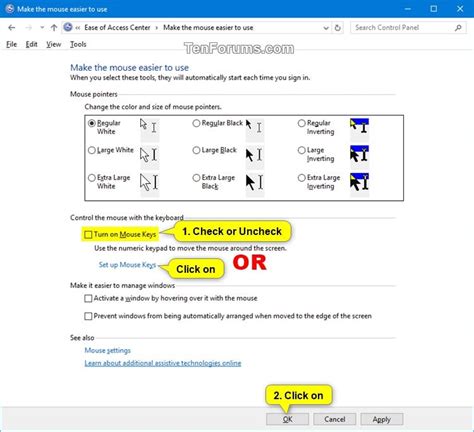The width and height of the screenshot is (474, 432).
Task: Click the search magnifier icon
Action: pyautogui.click(x=458, y=28)
